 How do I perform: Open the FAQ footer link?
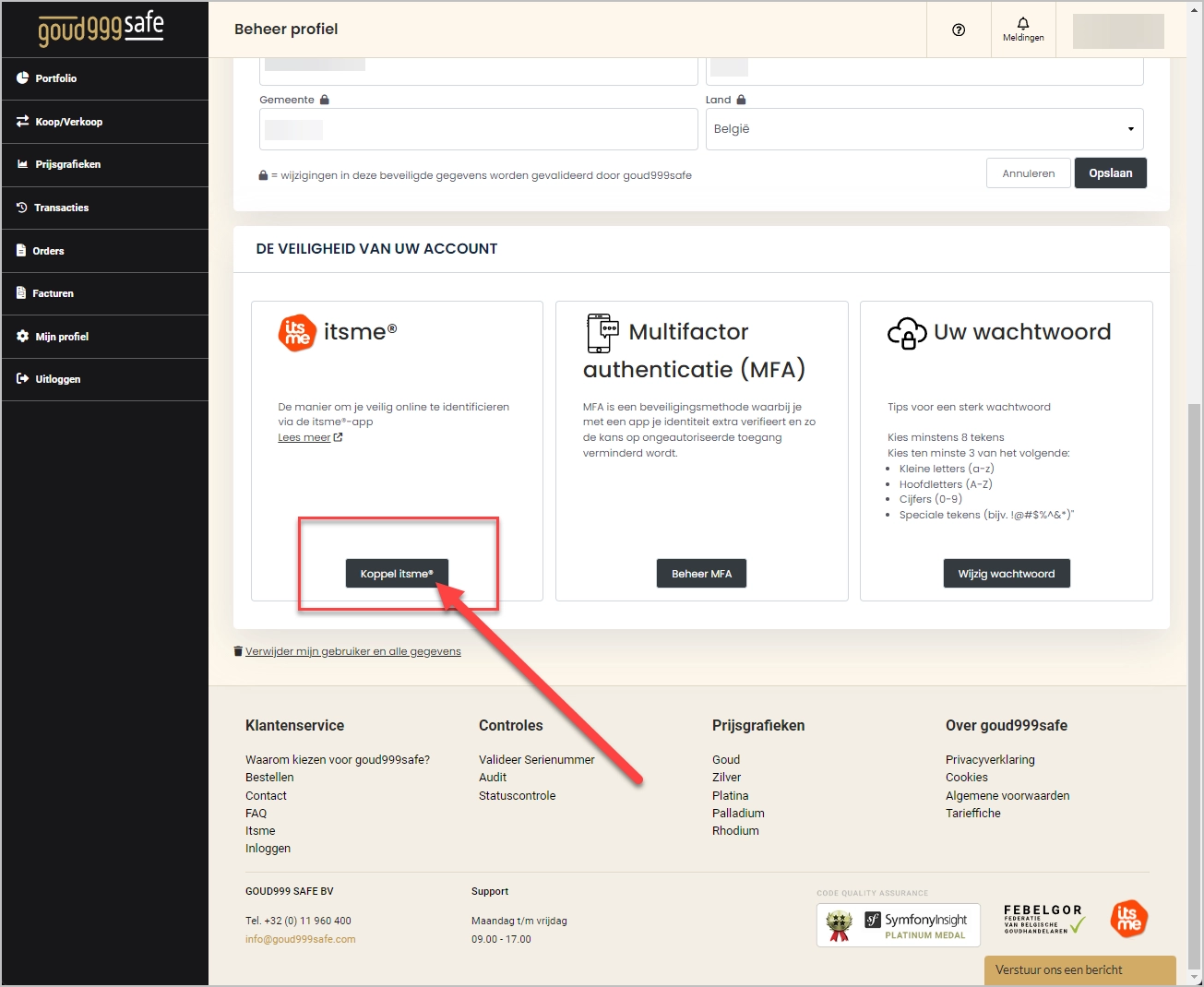pyautogui.click(x=256, y=814)
